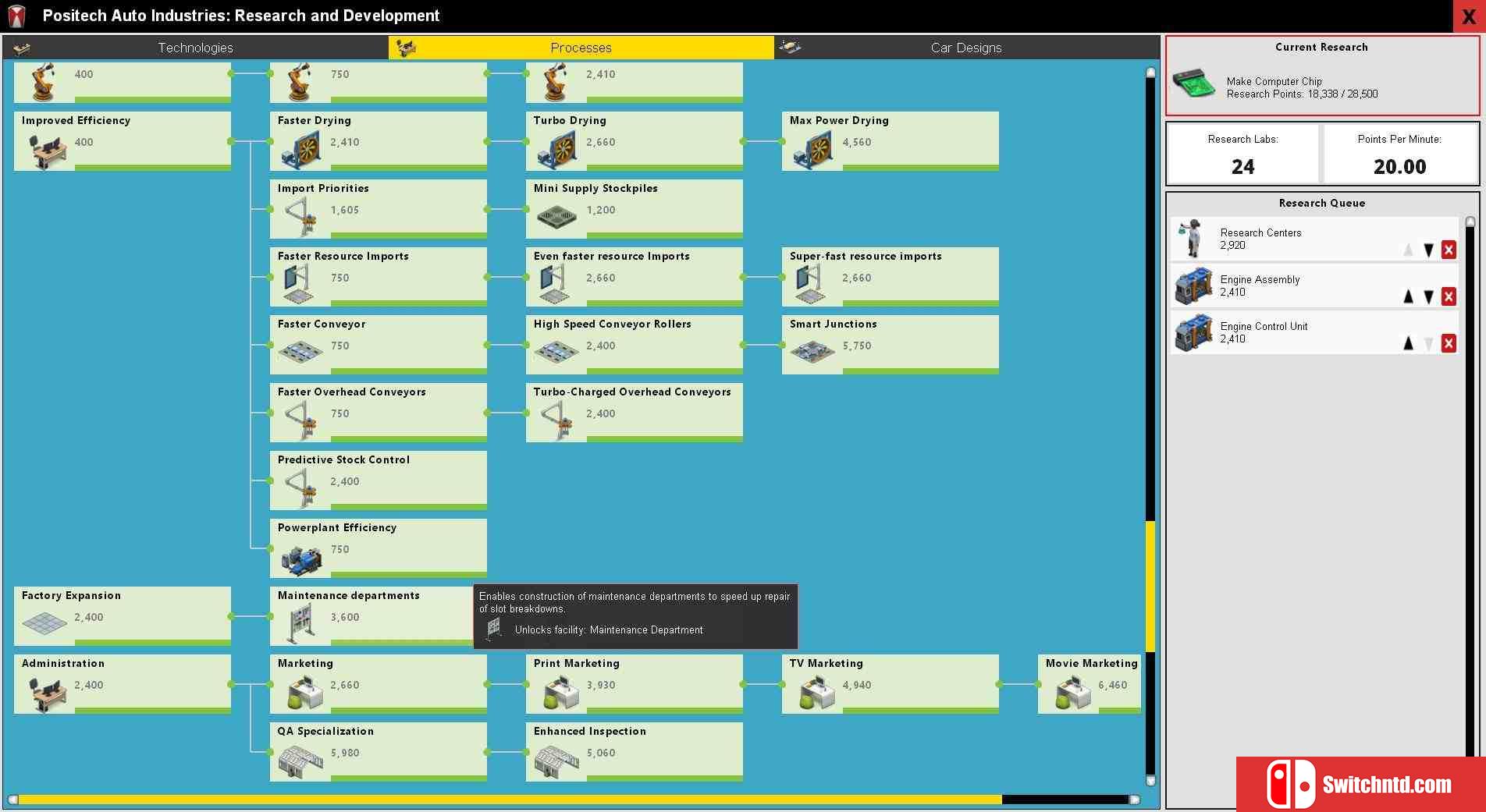
Task: Click the vertical scrollbar yellow thumb
Action: [1150, 586]
